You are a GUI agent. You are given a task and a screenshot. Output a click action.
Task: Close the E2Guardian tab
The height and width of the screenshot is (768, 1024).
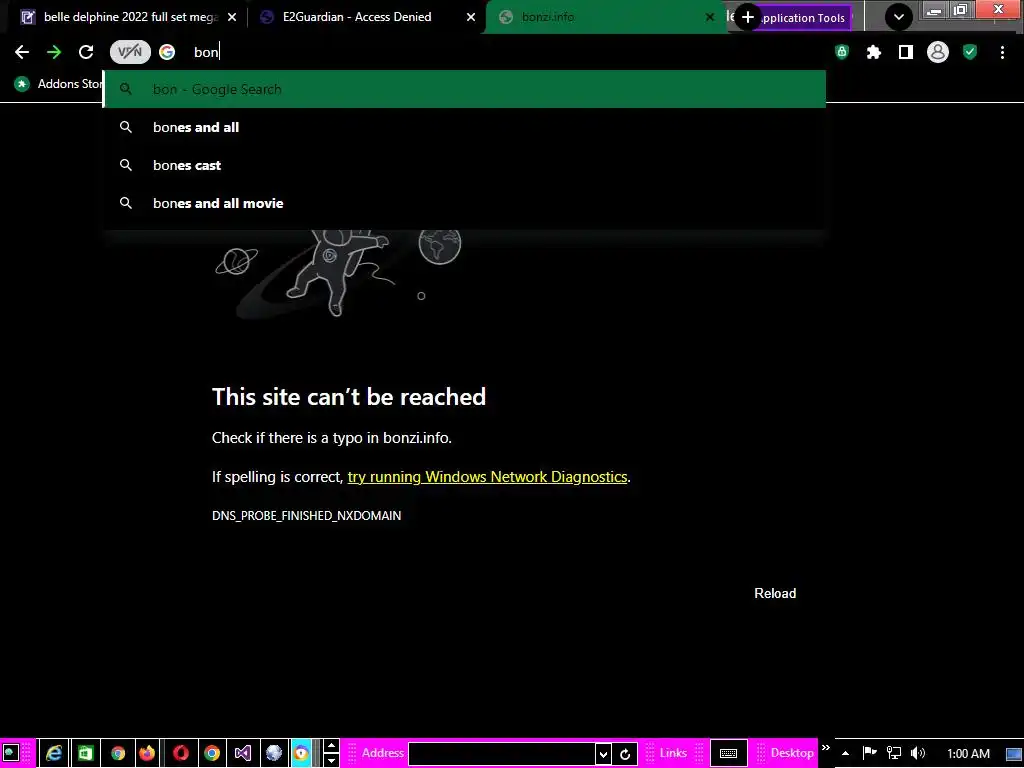click(x=471, y=18)
